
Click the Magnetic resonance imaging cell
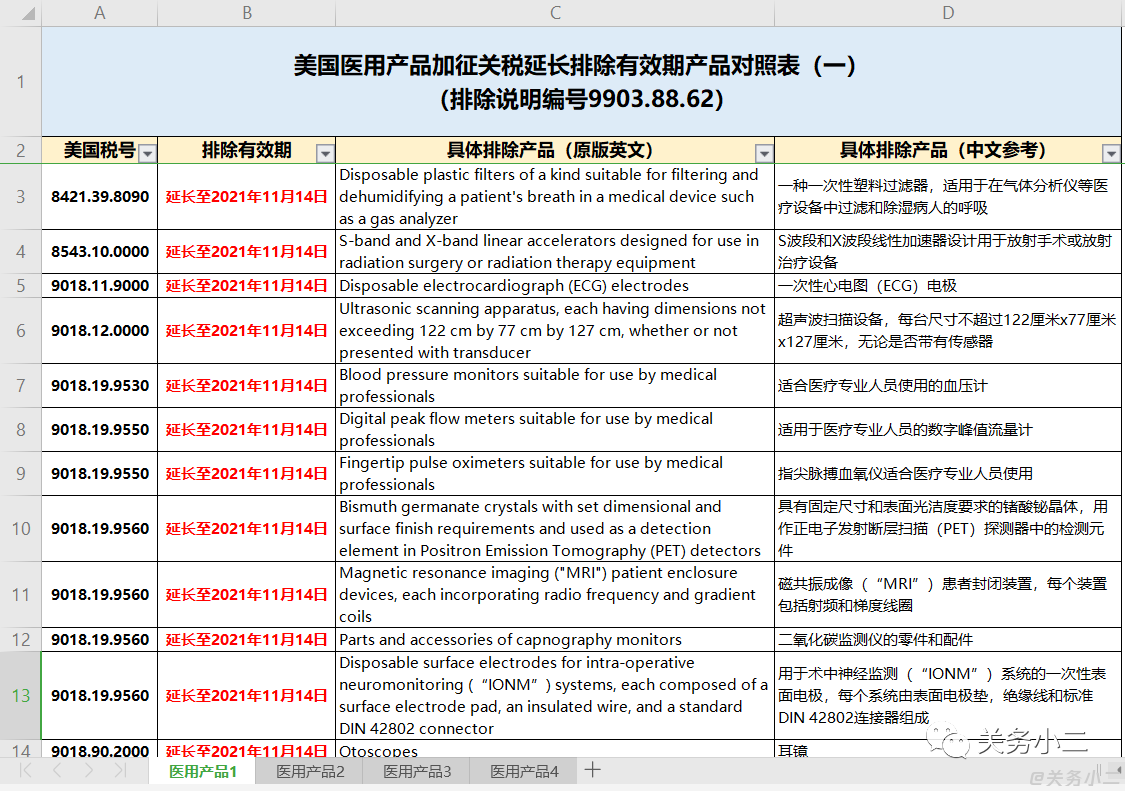coord(555,594)
